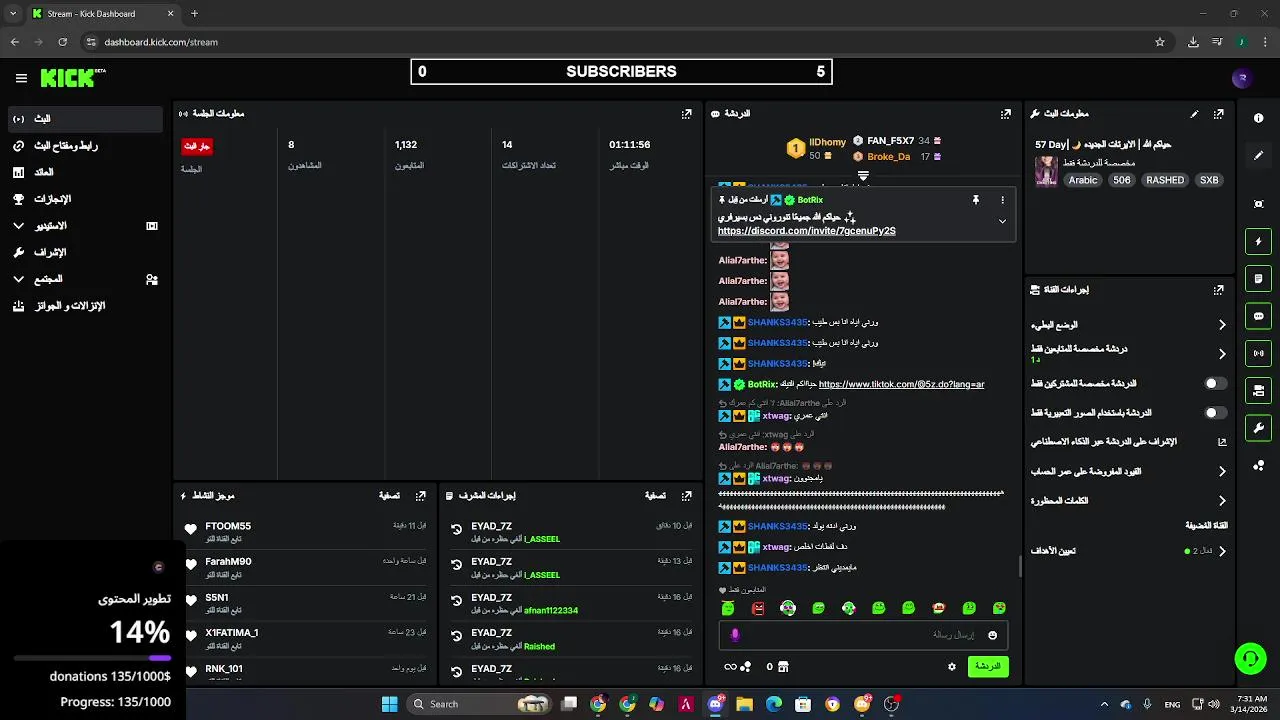Pop out the activity feed panel
This screenshot has width=1280, height=720.
[421, 496]
